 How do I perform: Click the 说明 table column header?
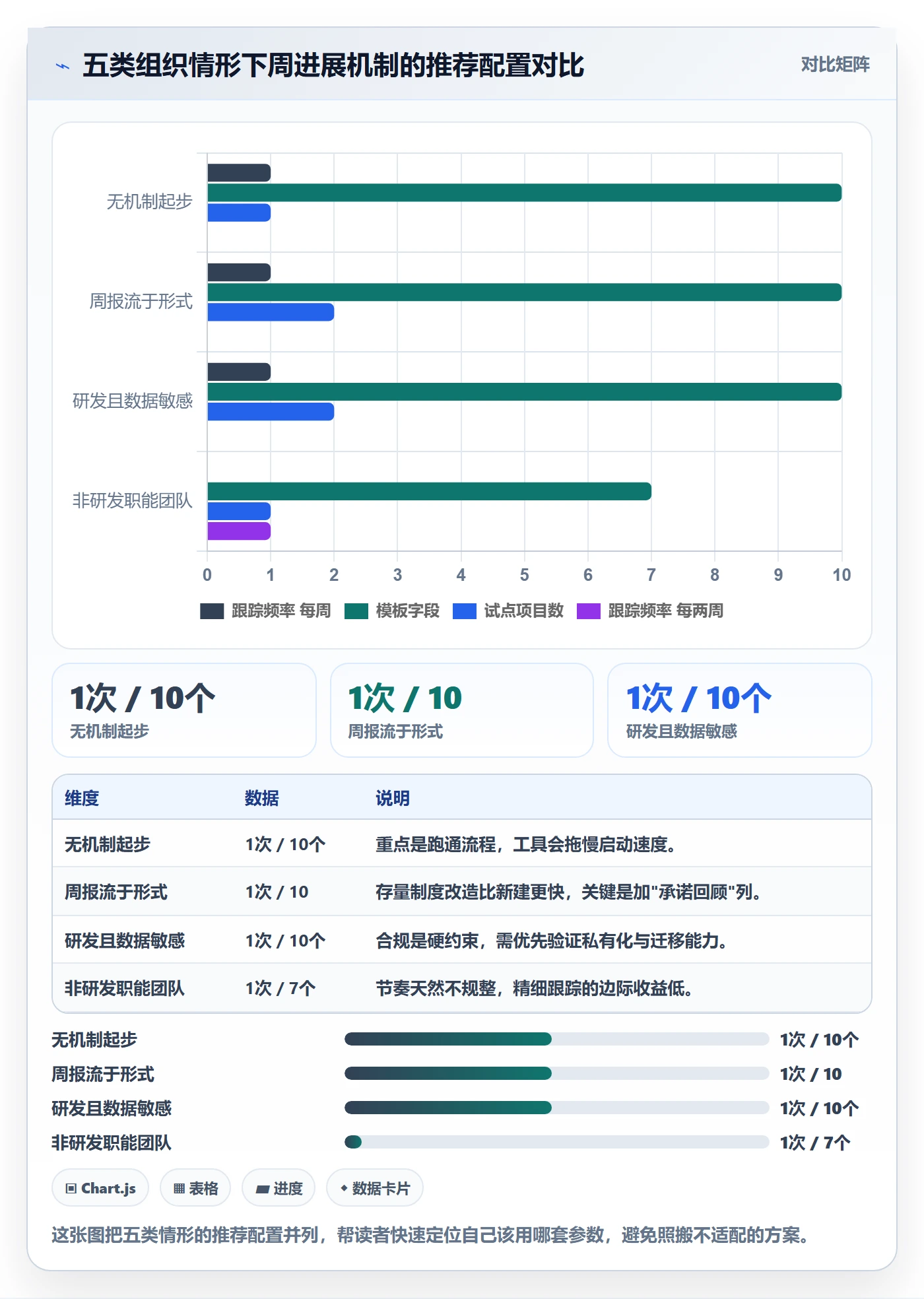pyautogui.click(x=393, y=798)
